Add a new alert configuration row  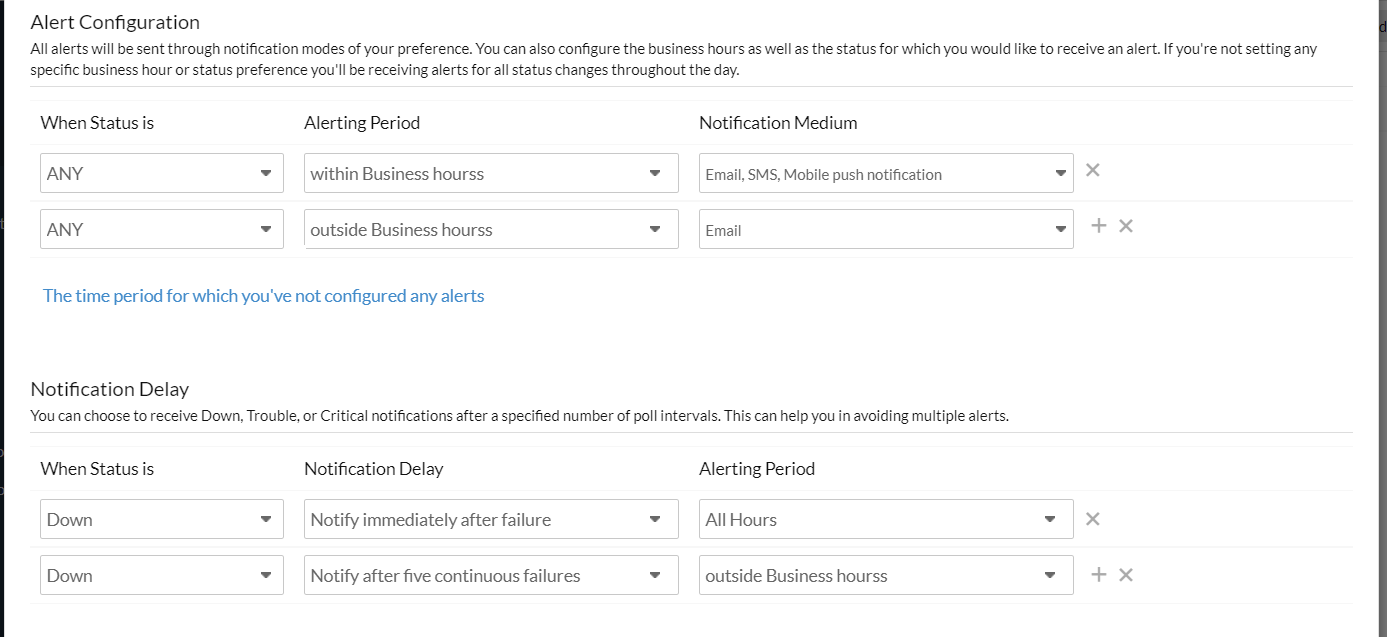pyautogui.click(x=1098, y=226)
